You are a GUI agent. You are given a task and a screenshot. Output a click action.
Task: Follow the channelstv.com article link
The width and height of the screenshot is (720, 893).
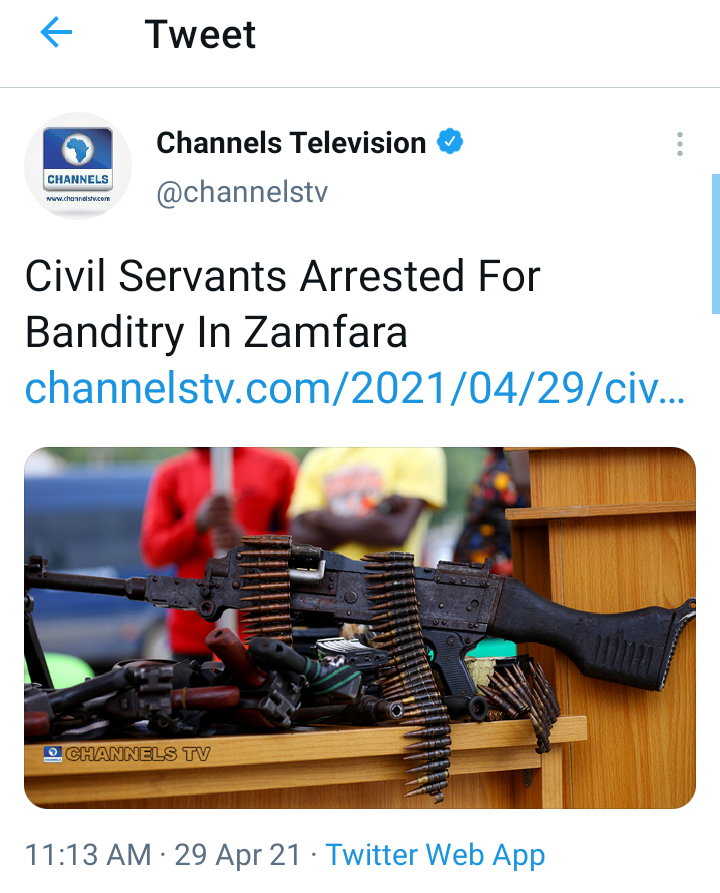(x=355, y=388)
